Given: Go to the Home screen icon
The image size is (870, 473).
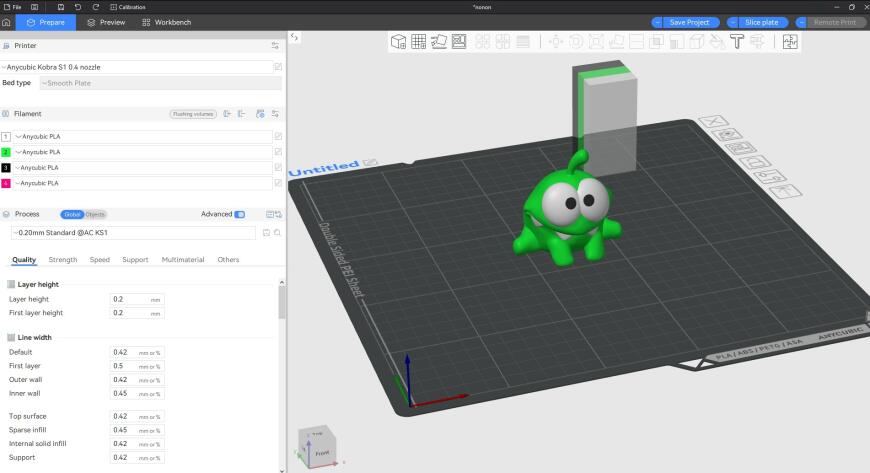Looking at the screenshot, I should click(x=7, y=22).
